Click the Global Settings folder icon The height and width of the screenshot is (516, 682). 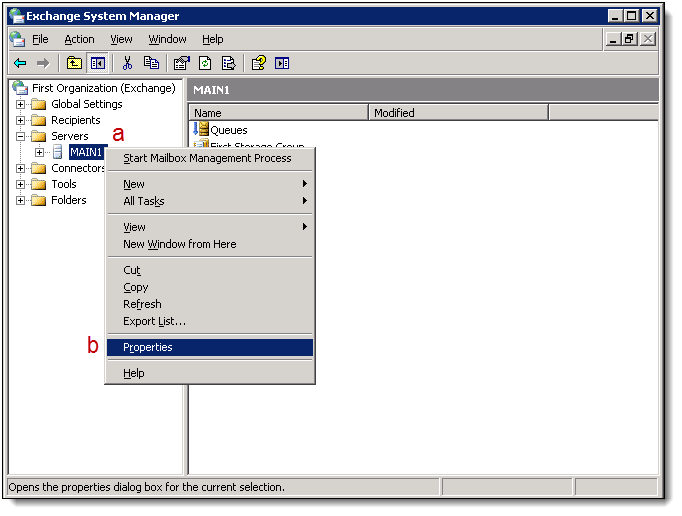[39, 104]
